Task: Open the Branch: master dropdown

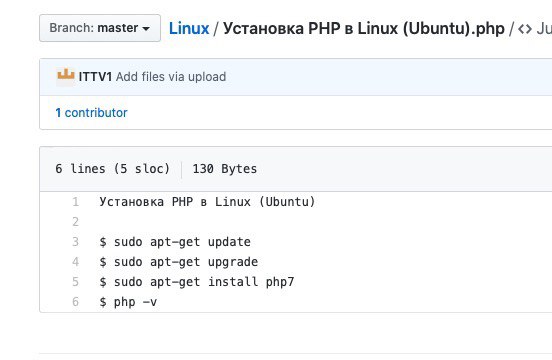Action: (x=100, y=28)
